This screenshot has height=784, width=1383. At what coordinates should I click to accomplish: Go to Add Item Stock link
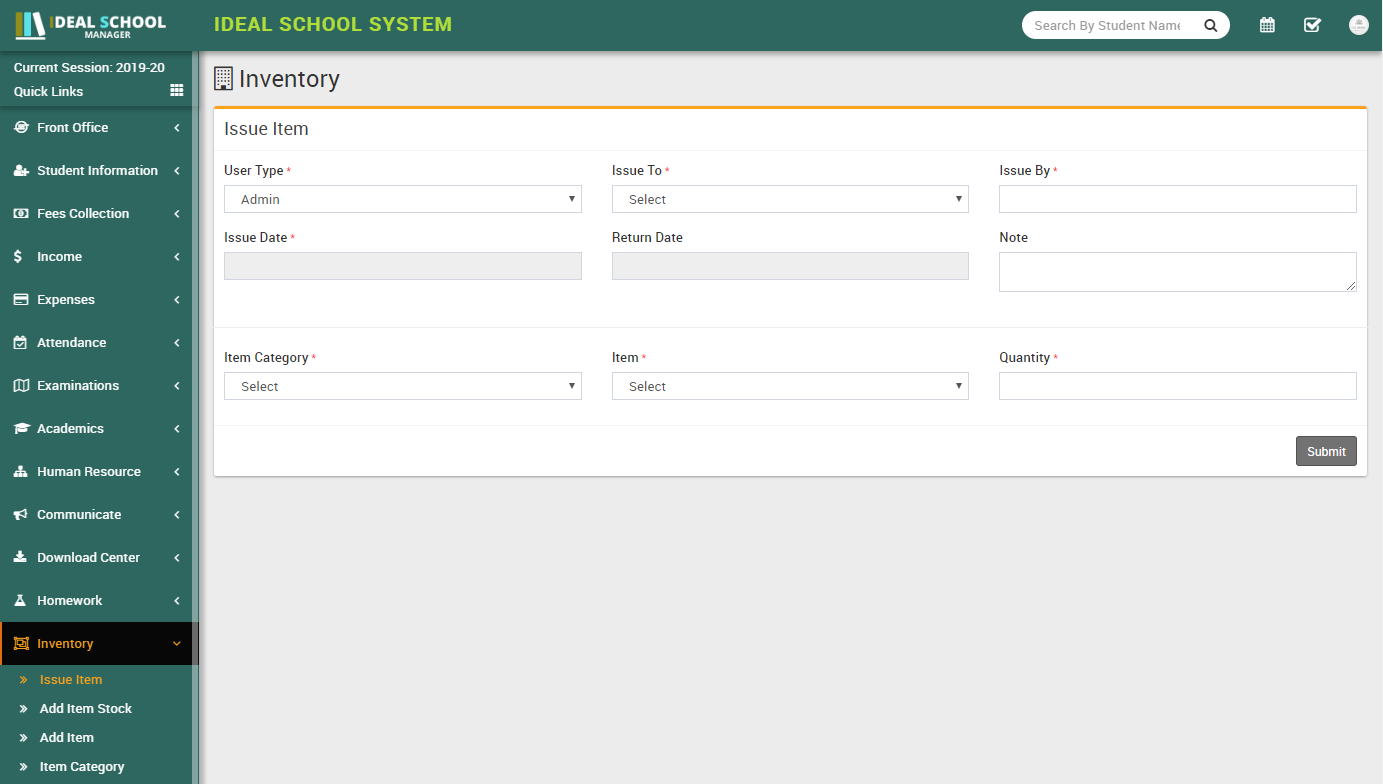coord(86,708)
